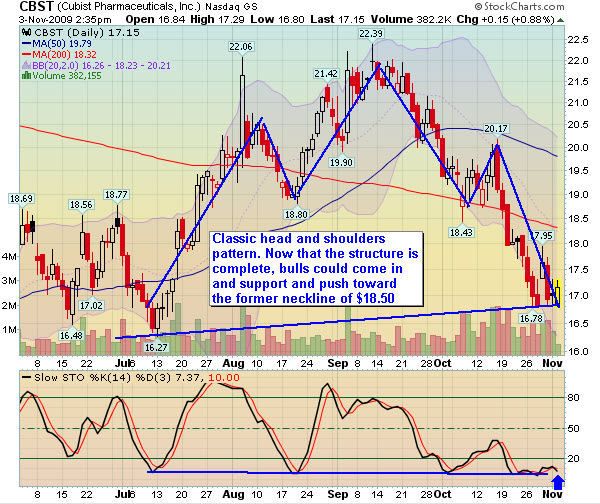600x504 pixels.
Task: Click the Low 16.80 value
Action: coord(277,19)
